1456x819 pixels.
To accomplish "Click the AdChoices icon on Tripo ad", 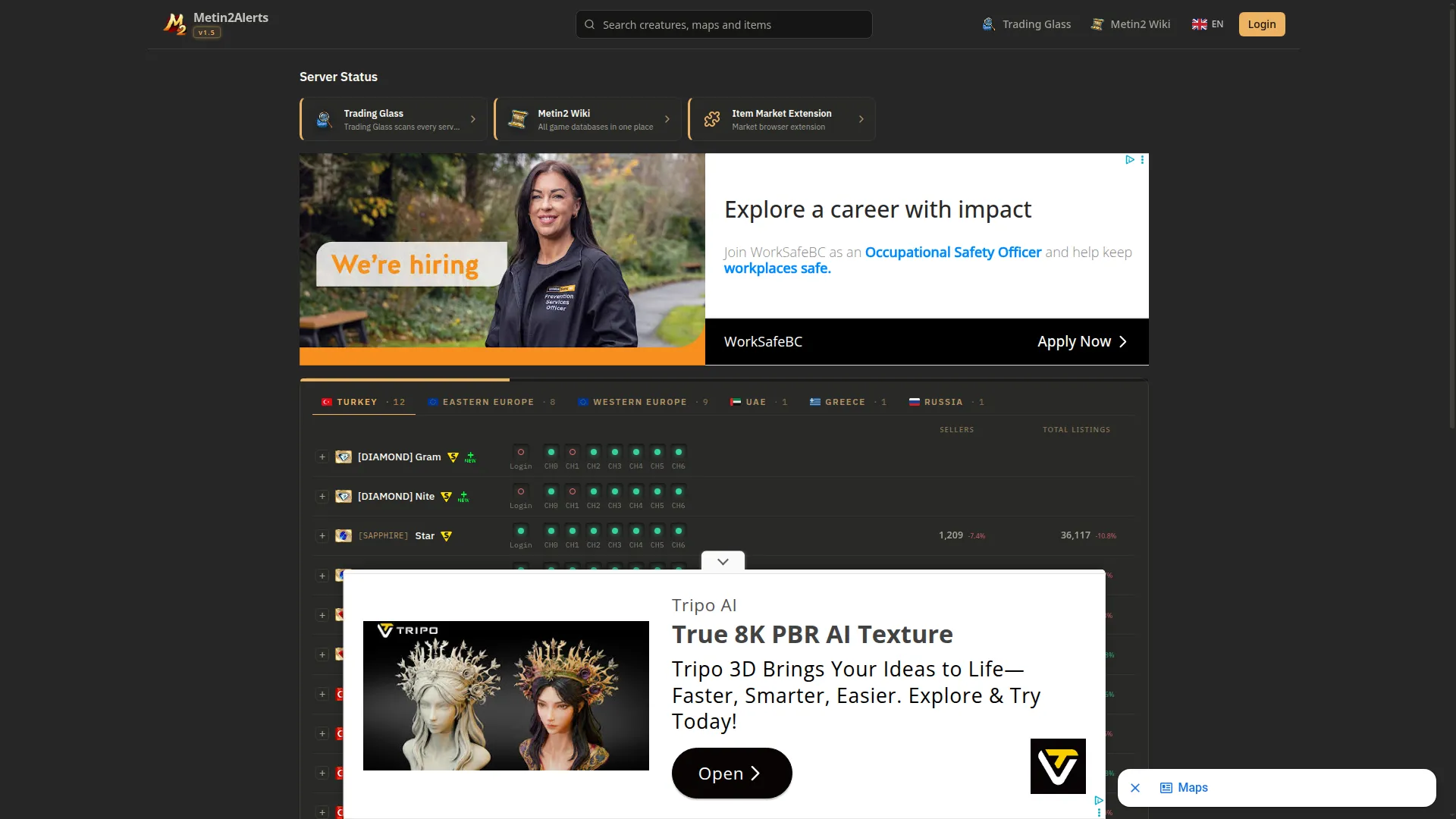I will tap(1099, 800).
